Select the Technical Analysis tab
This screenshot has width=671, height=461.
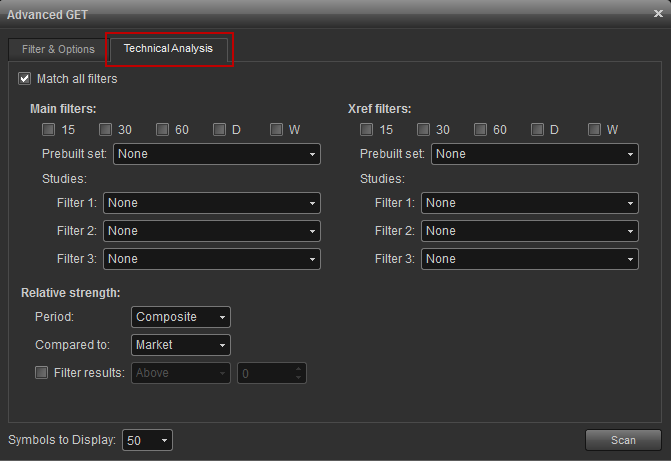tap(168, 49)
